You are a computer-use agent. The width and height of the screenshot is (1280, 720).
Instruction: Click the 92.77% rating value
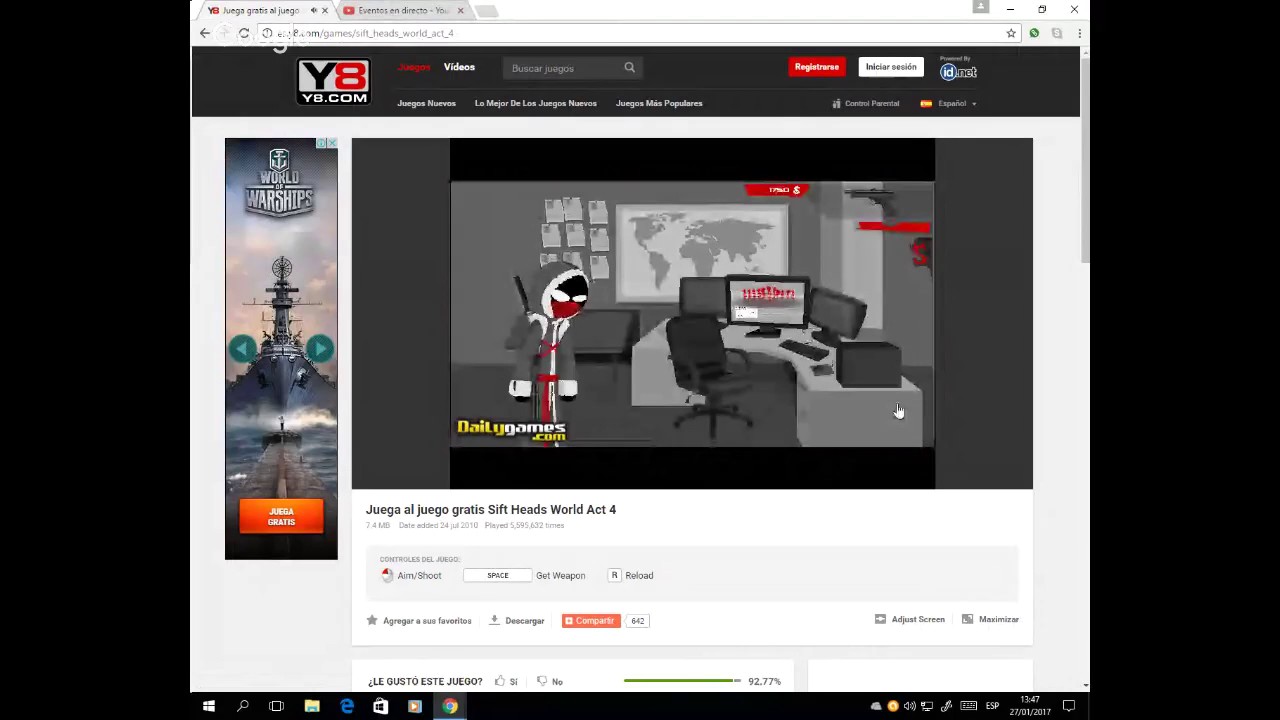point(764,681)
